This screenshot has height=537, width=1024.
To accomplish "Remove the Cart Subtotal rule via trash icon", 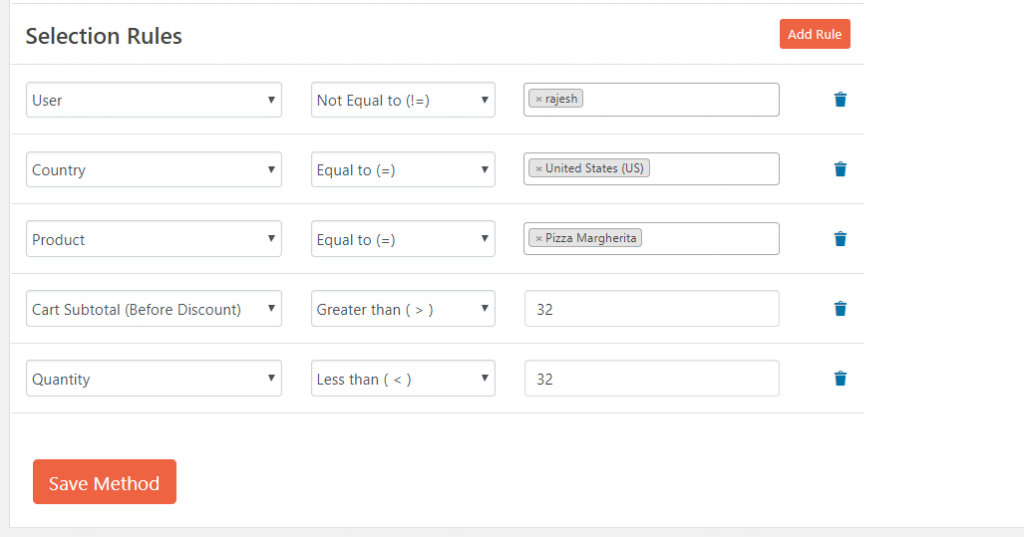I will coord(840,309).
